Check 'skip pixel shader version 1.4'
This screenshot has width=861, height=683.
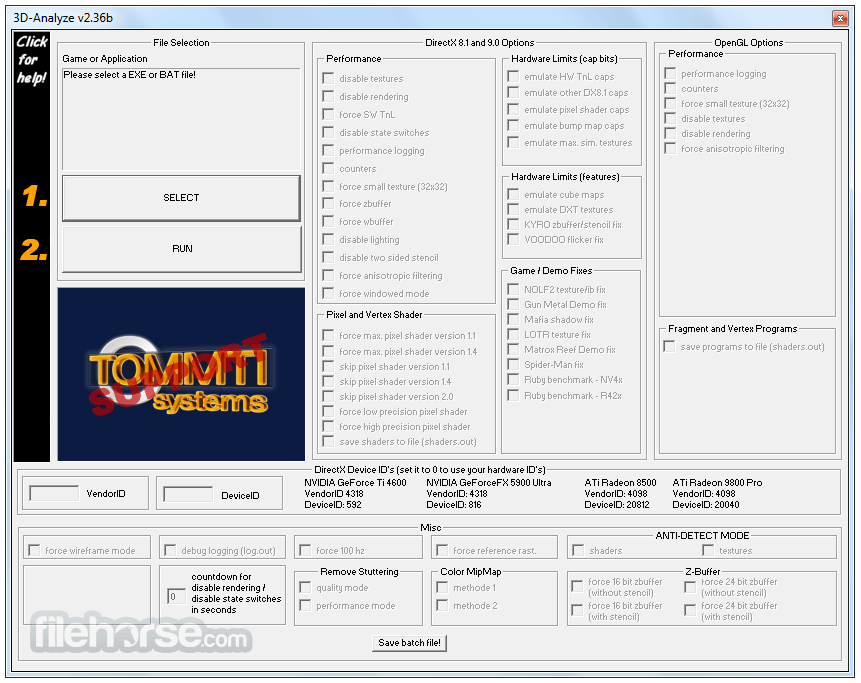(x=328, y=381)
